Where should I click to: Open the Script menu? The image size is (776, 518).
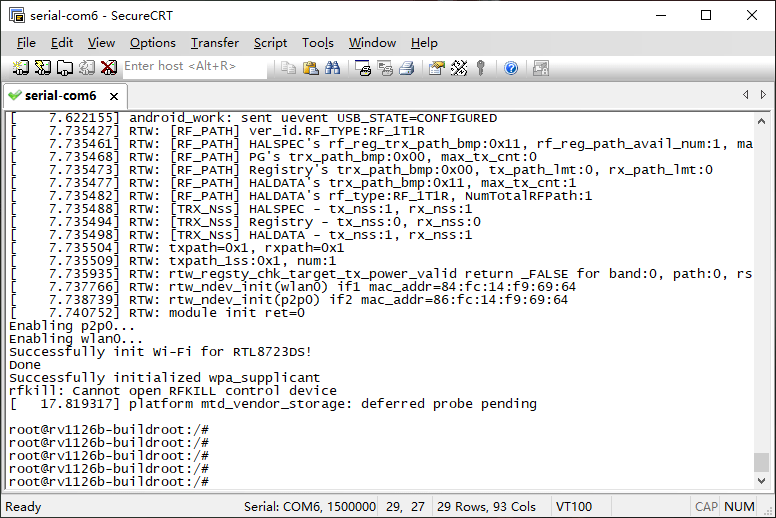tap(270, 43)
